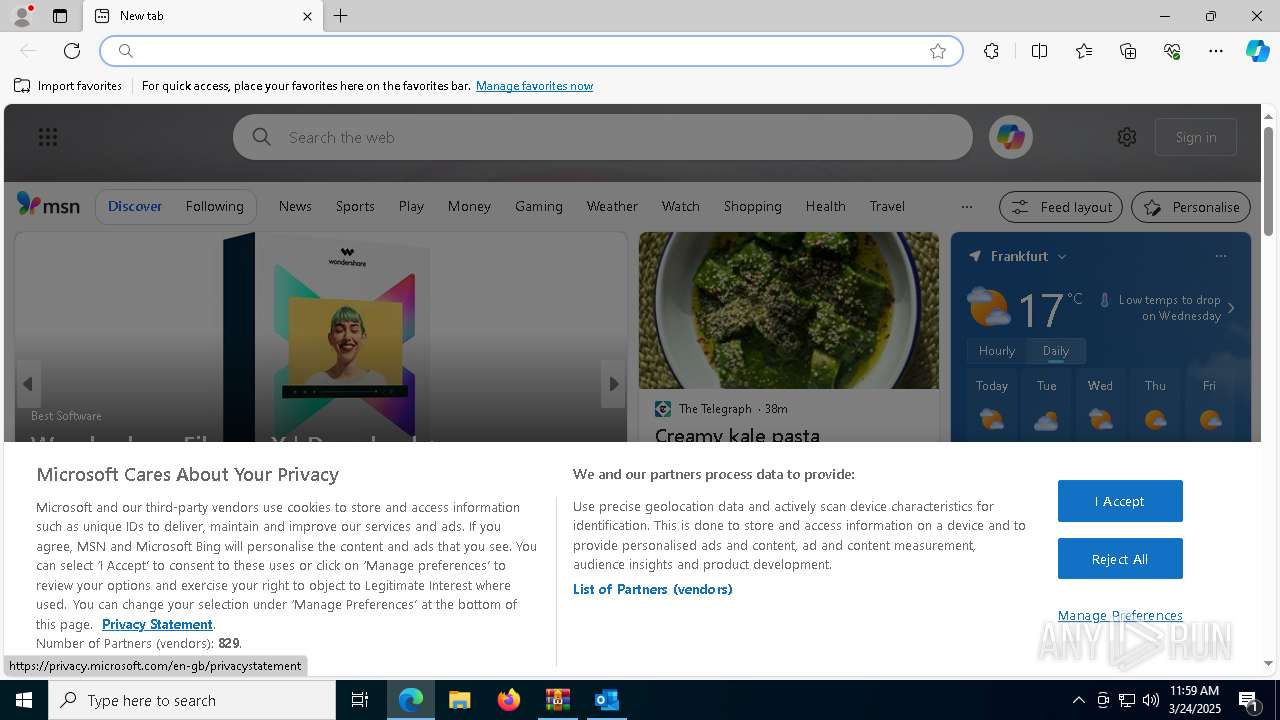Open the Watch category
Viewport: 1280px width, 720px height.
pos(681,206)
